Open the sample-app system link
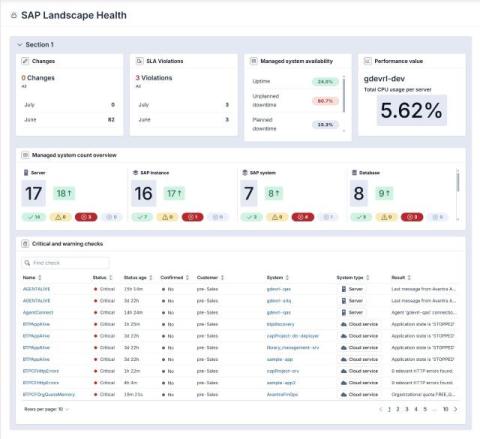 tap(280, 359)
